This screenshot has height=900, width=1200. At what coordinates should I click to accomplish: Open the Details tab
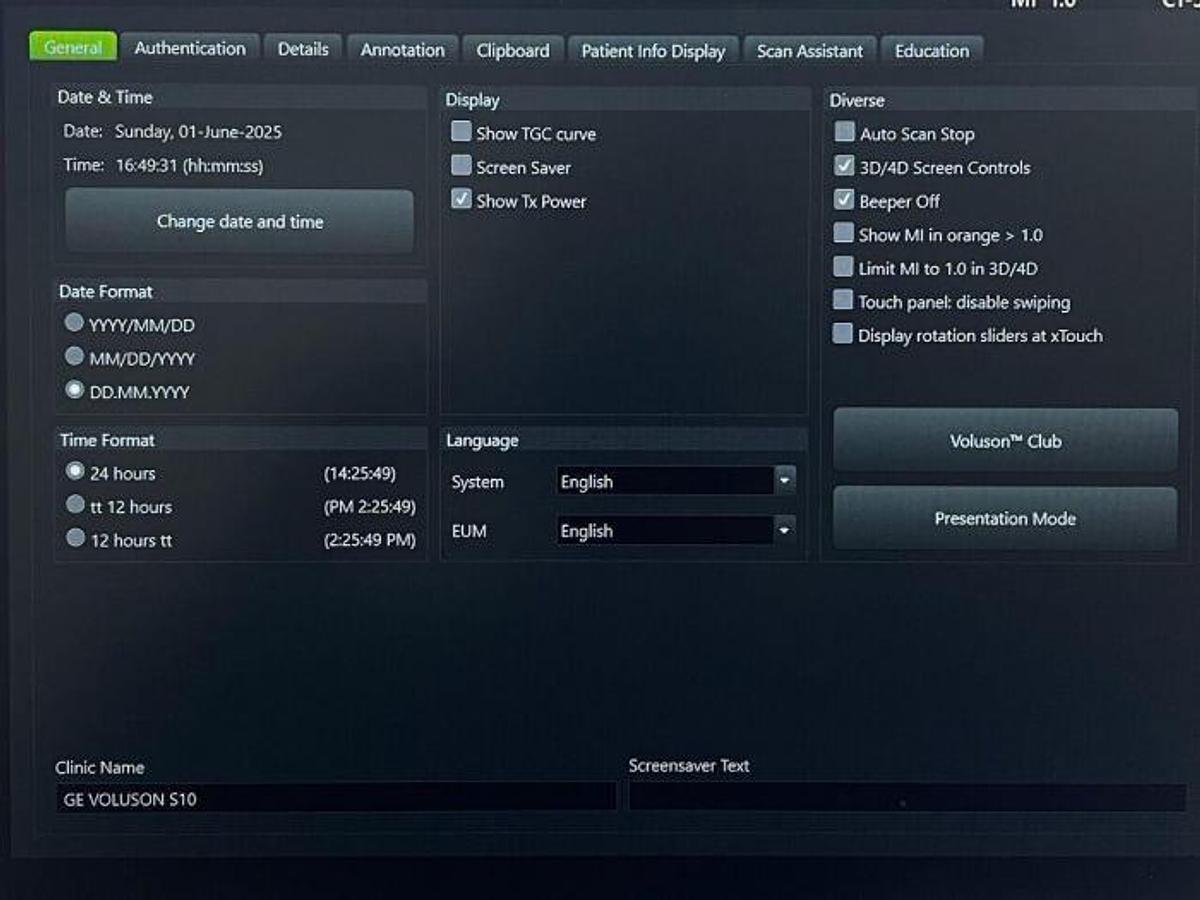(303, 49)
